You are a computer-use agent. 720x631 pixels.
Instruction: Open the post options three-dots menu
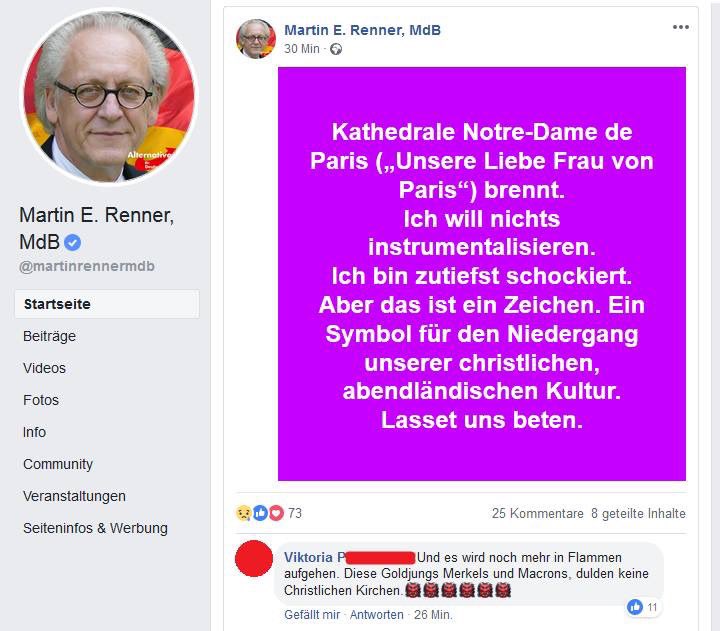click(x=680, y=27)
